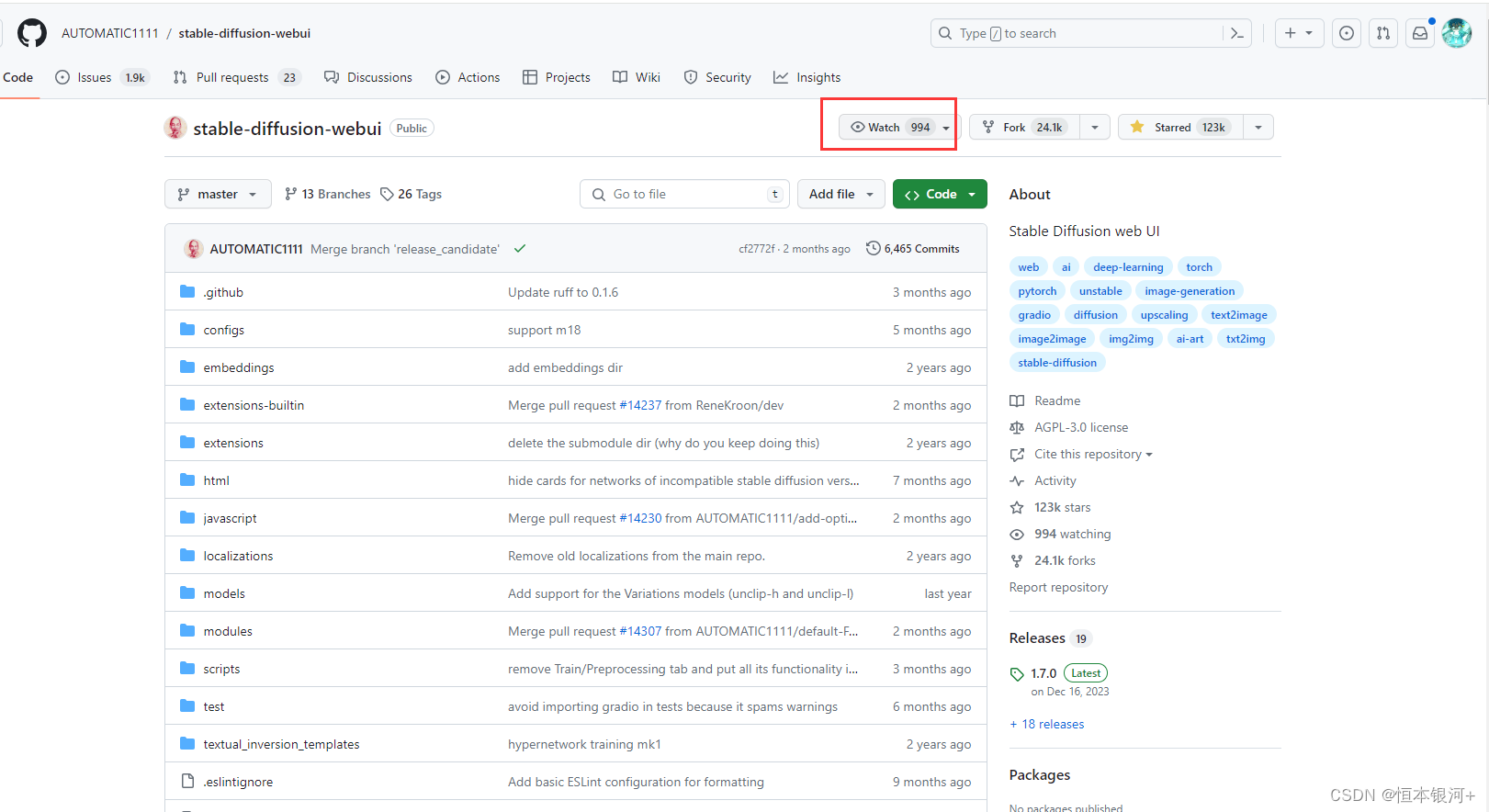Open the Add file dropdown
The image size is (1489, 812).
pos(841,194)
